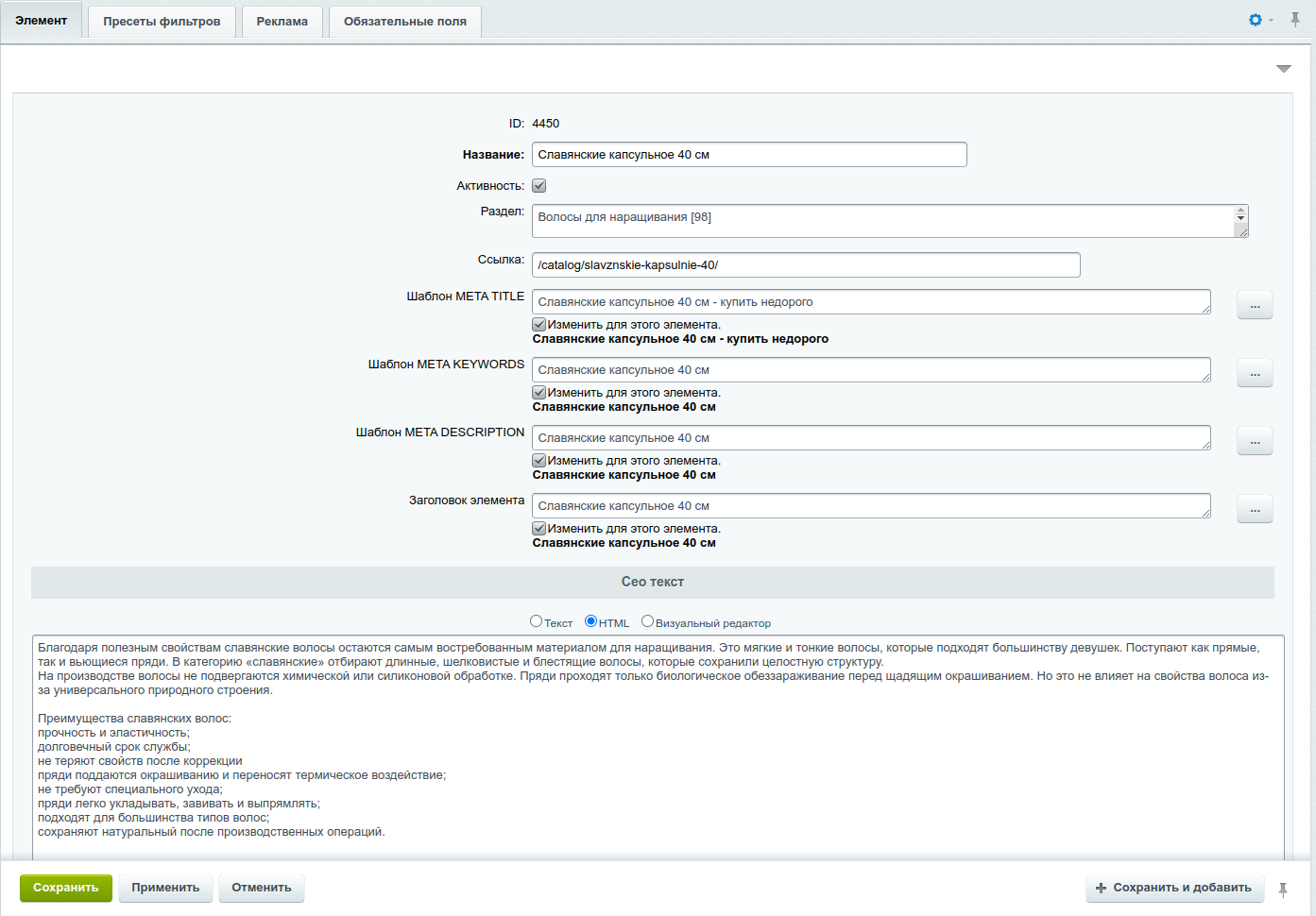Click the pin icon in top tab bar

click(x=1295, y=20)
